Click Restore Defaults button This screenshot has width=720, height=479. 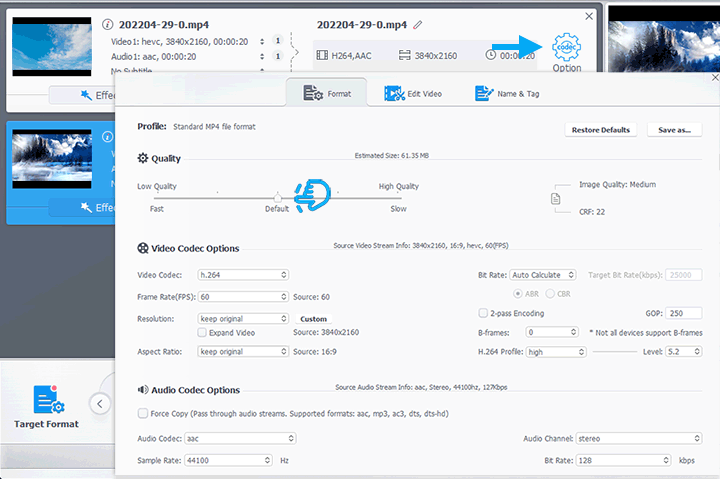(601, 130)
